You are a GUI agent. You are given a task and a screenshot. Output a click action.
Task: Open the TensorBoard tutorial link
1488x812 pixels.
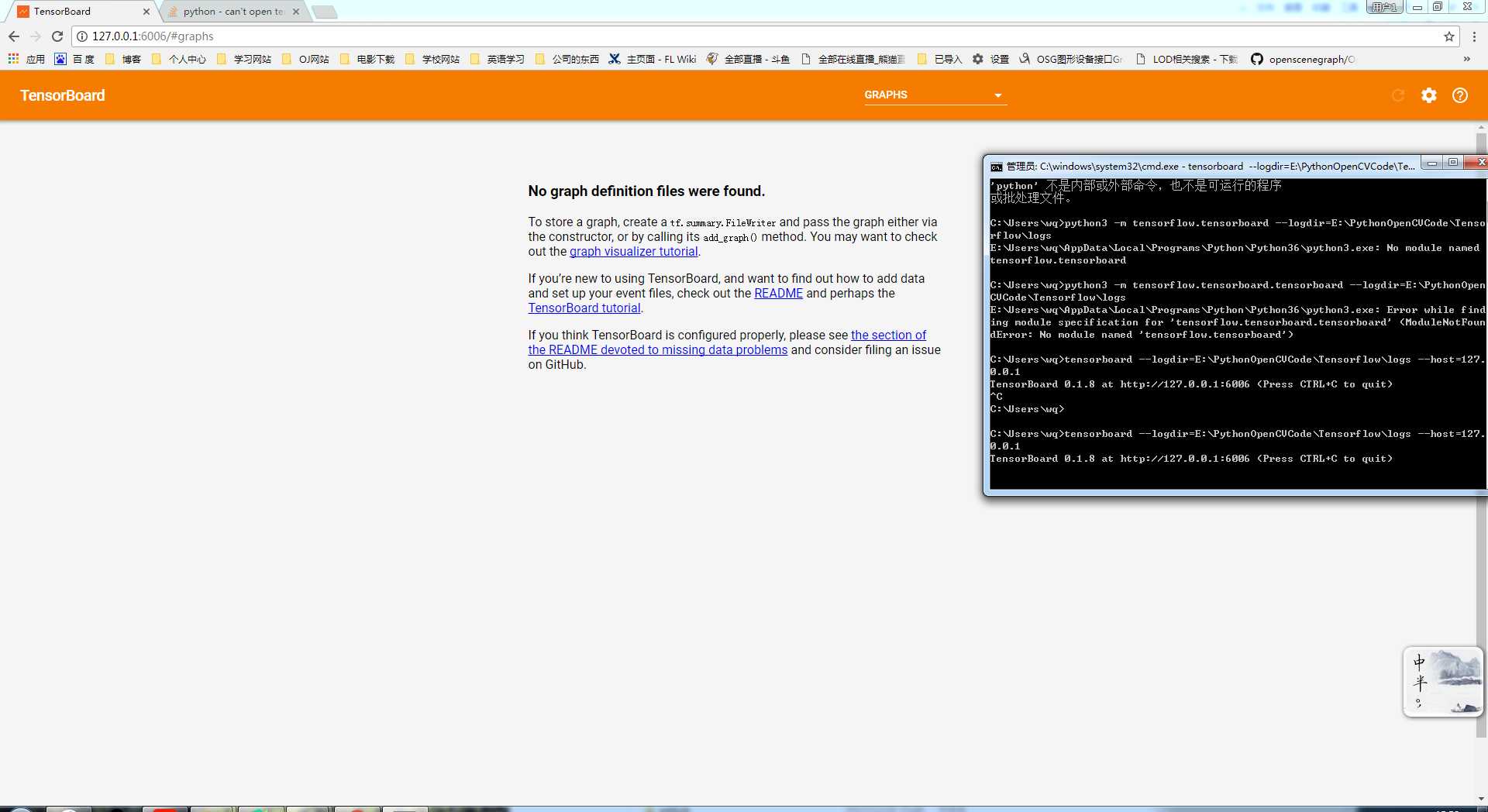tap(584, 308)
